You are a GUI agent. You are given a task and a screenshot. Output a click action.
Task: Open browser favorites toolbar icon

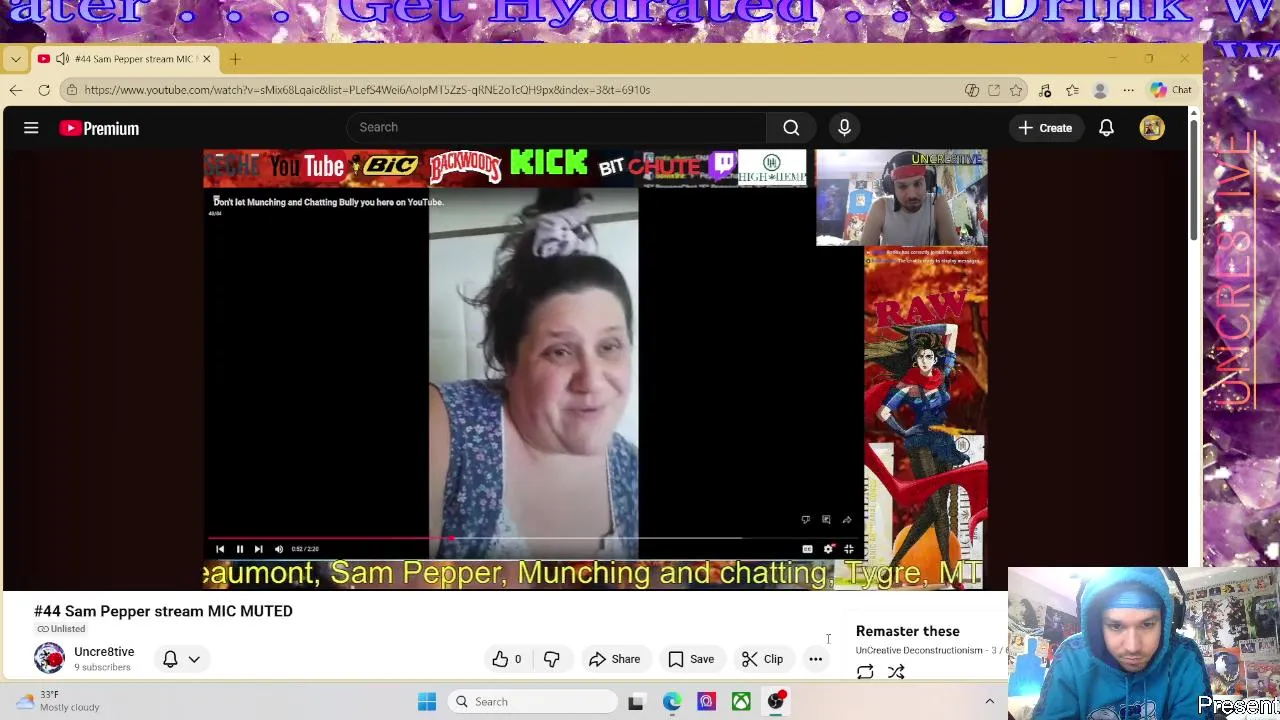1072,90
